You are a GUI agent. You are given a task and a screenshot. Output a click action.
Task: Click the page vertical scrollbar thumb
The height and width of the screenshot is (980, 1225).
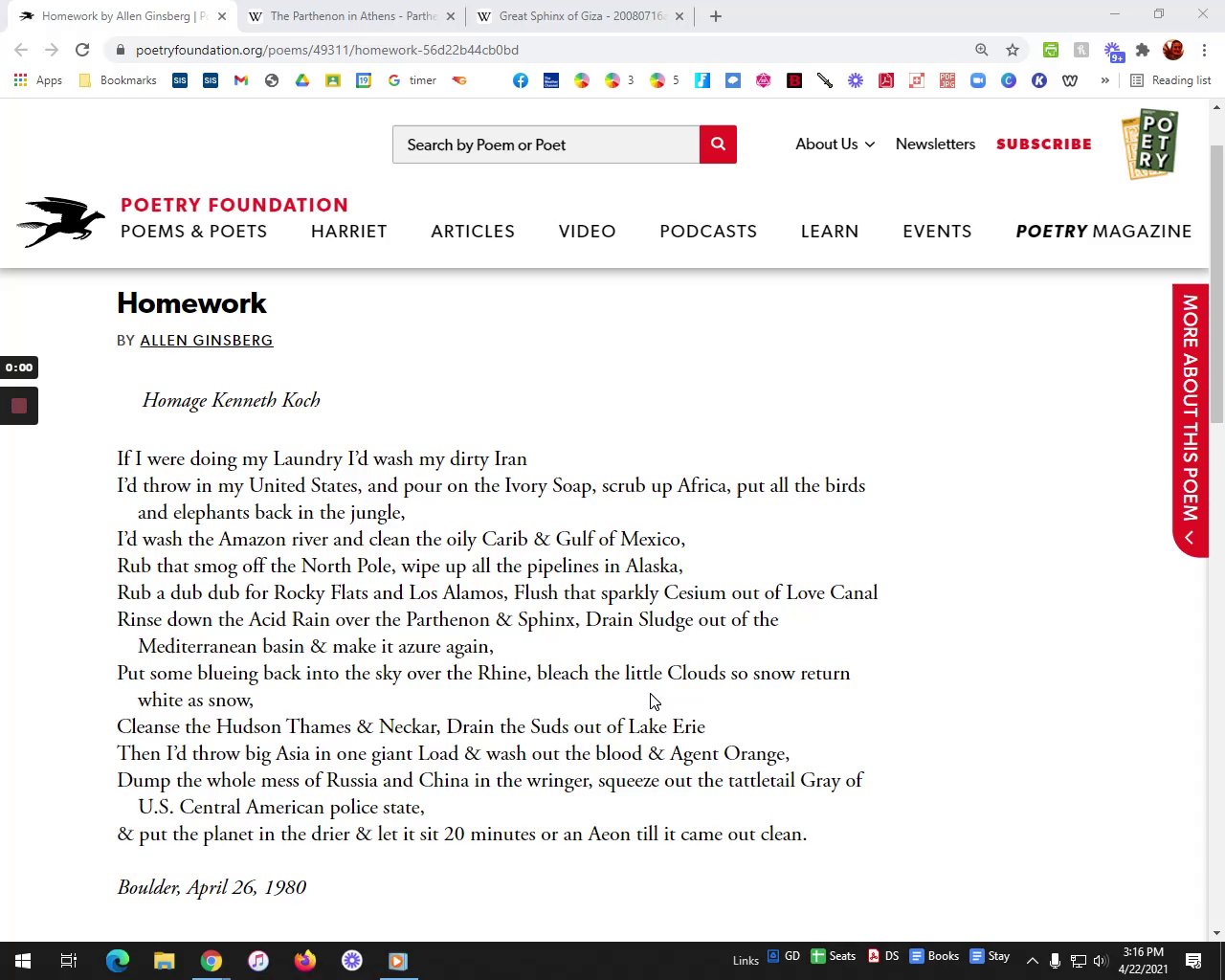pos(1216,283)
